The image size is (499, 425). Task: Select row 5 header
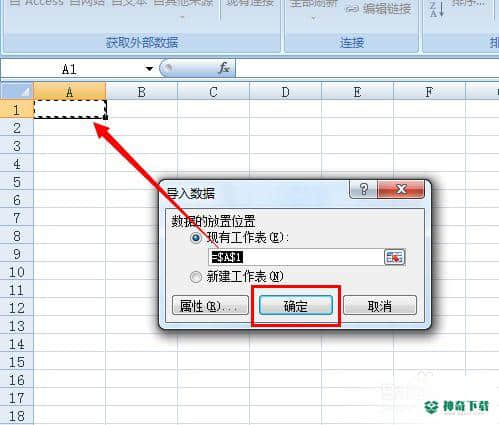(x=17, y=182)
